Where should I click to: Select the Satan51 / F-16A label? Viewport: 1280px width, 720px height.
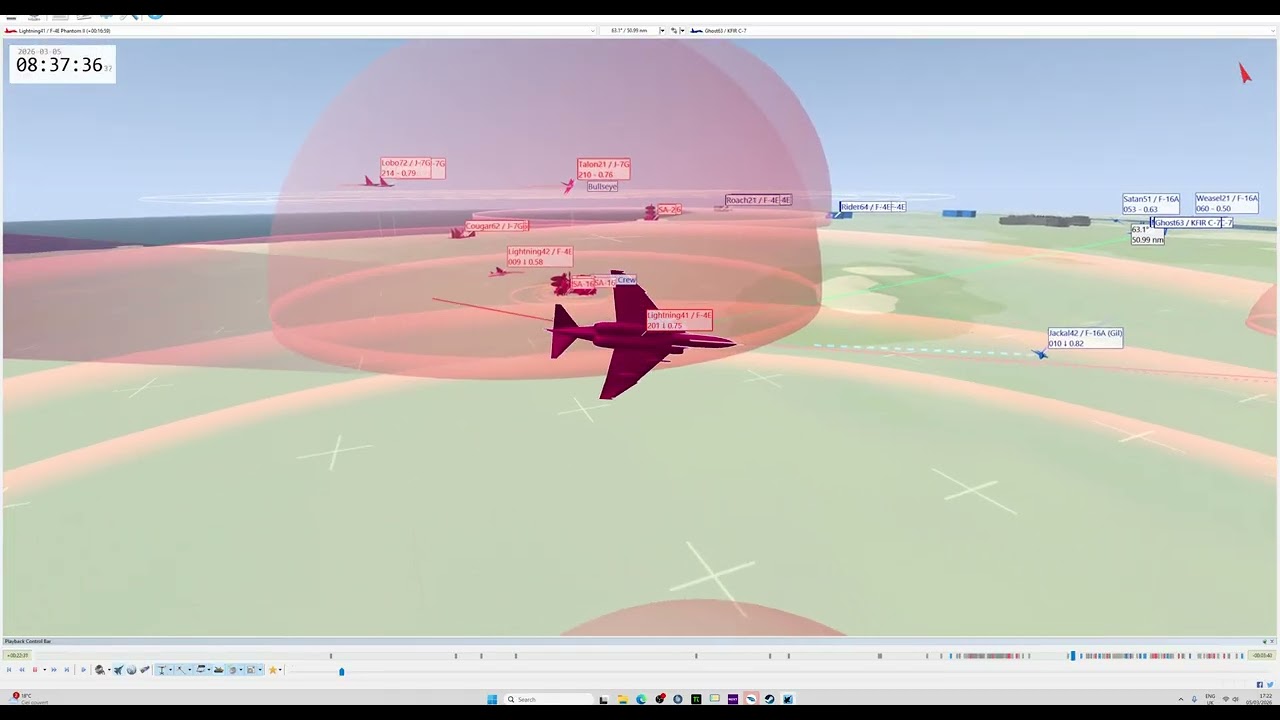[1151, 204]
